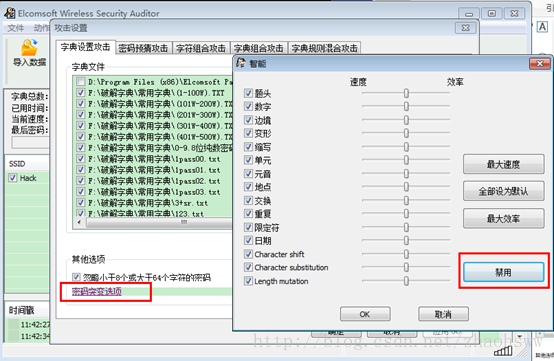Viewport: 554px width, 361px height.
Task: Confirm with the OK button
Action: pyautogui.click(x=365, y=314)
